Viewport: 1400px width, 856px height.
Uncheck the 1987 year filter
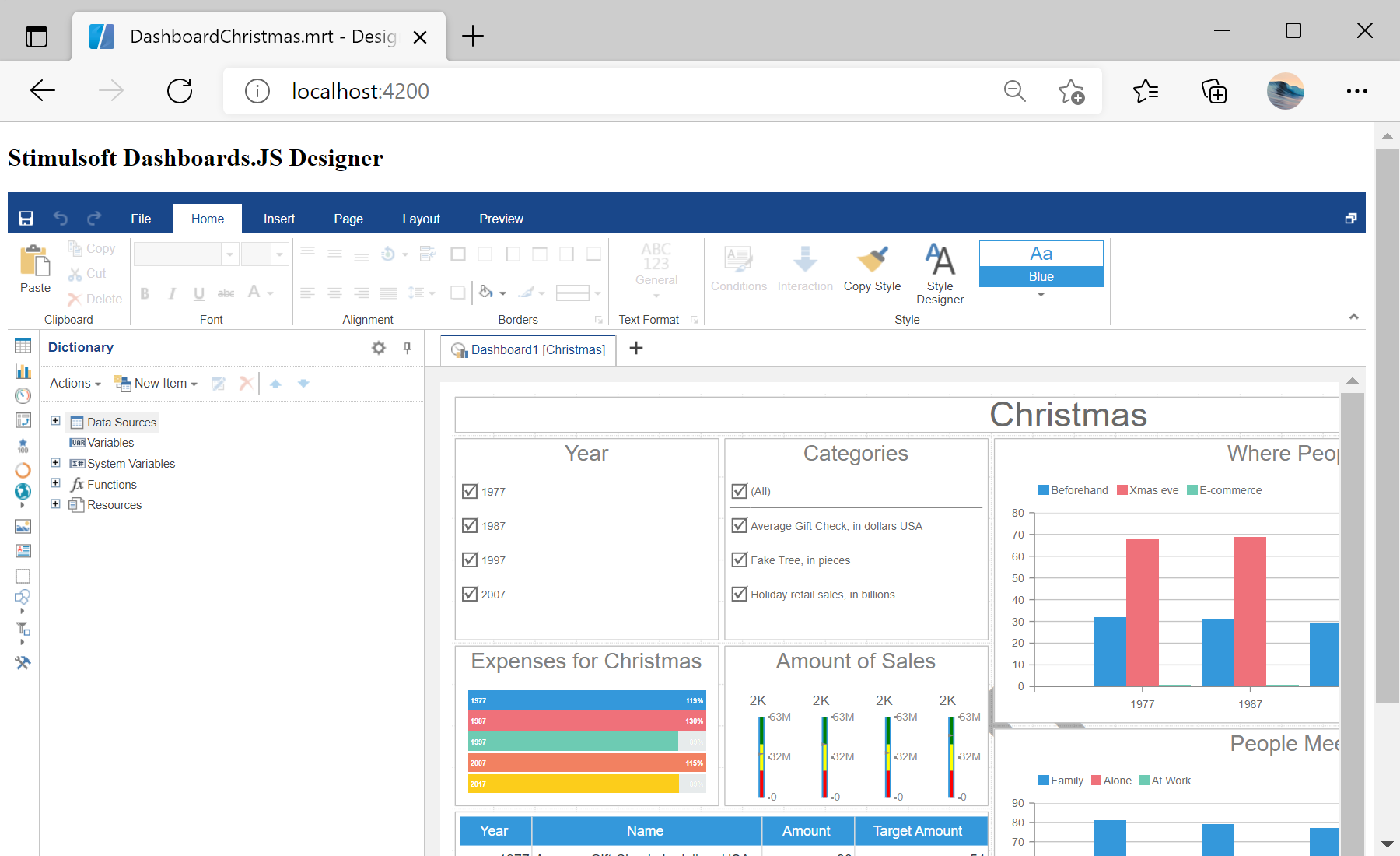coord(470,525)
